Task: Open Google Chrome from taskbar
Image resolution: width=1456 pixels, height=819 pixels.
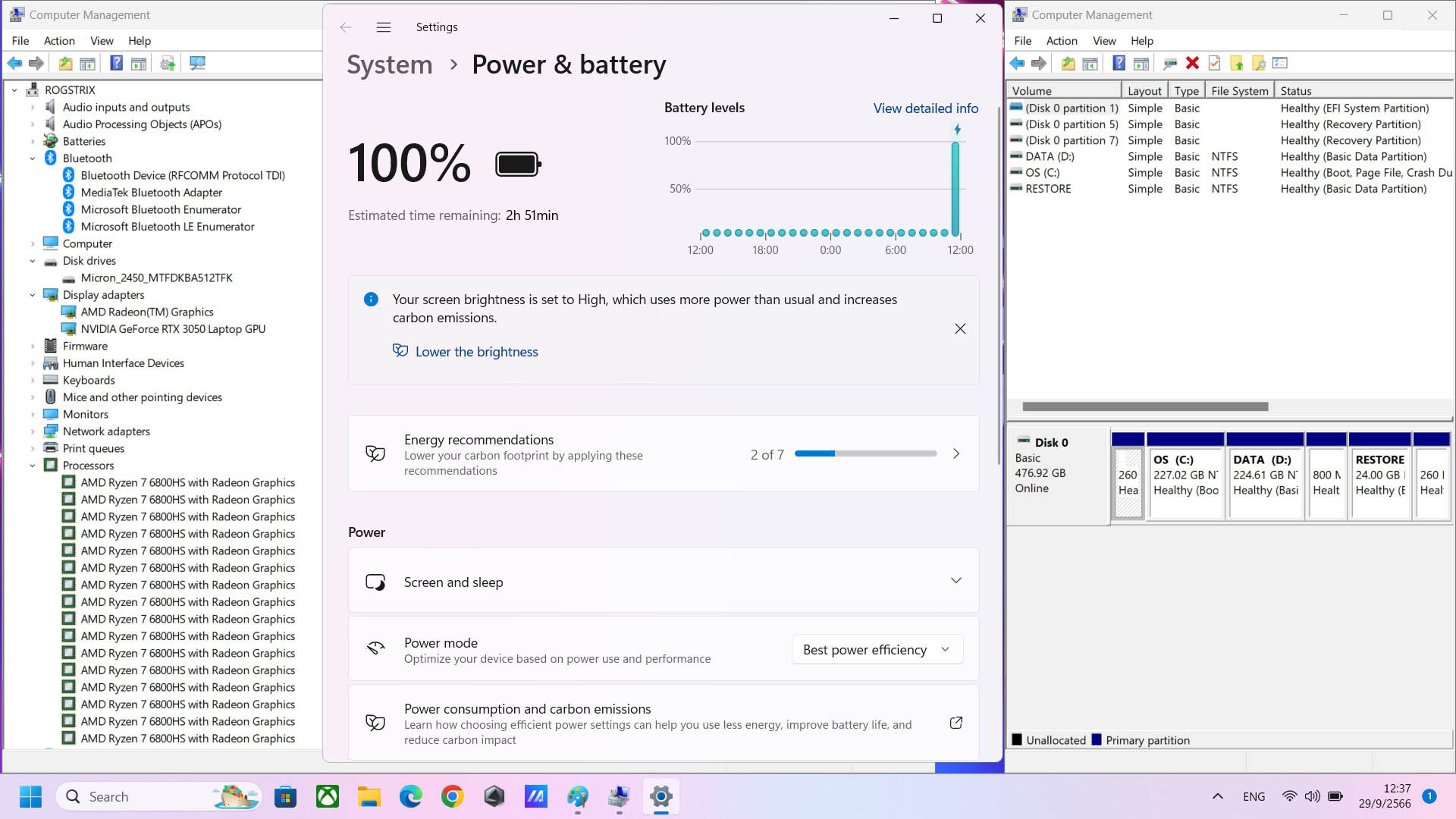Action: coord(453,796)
